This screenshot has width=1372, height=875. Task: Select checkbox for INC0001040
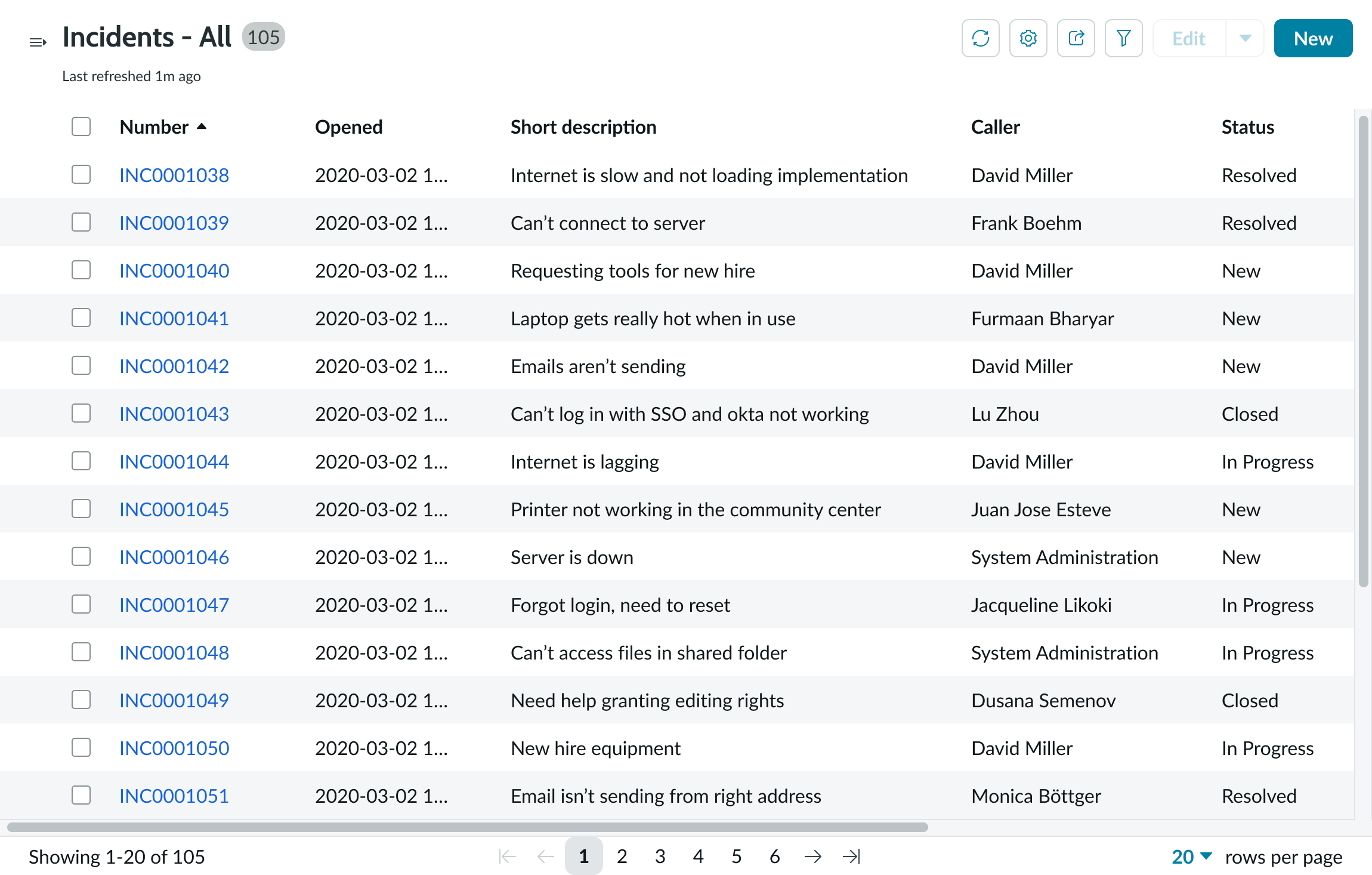[81, 270]
